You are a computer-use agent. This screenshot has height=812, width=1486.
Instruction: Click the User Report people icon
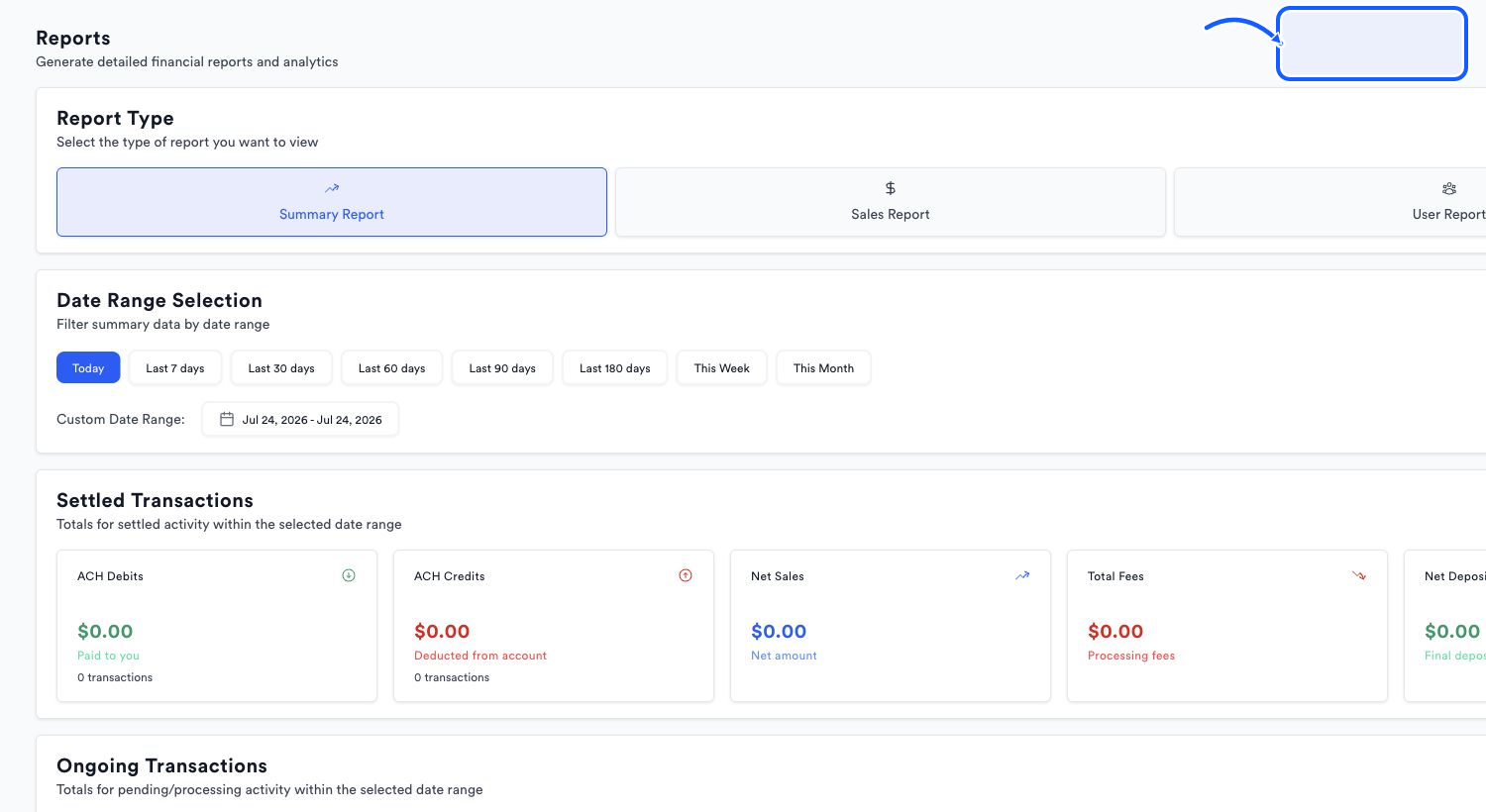(x=1449, y=188)
